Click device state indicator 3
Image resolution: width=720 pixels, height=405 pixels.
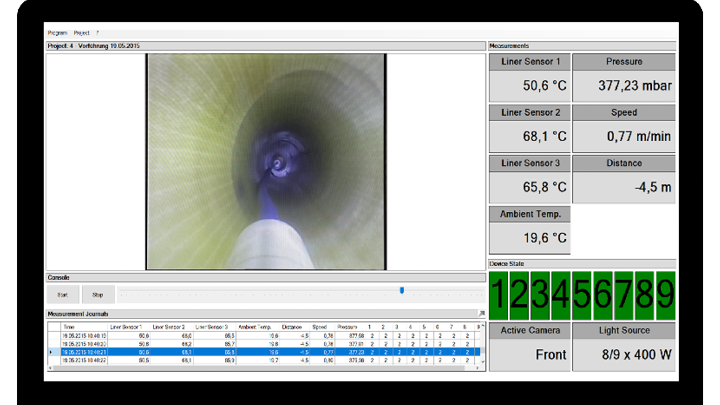point(541,294)
